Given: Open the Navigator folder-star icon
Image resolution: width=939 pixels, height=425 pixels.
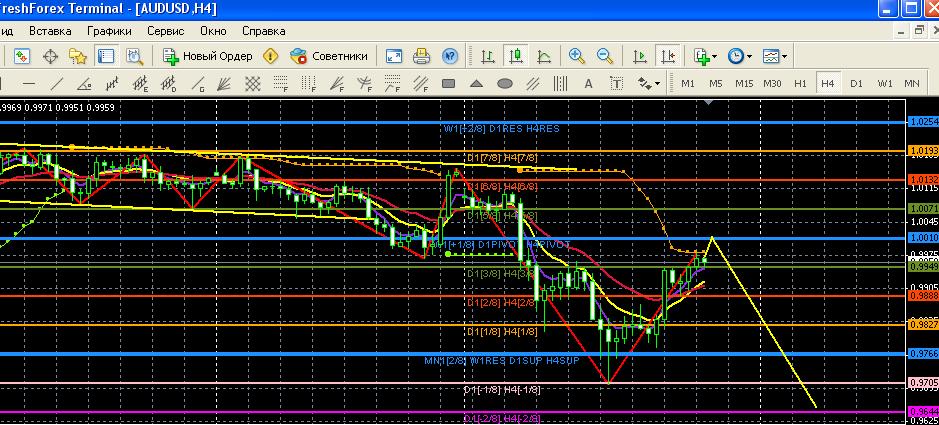Looking at the screenshot, I should (x=78, y=56).
